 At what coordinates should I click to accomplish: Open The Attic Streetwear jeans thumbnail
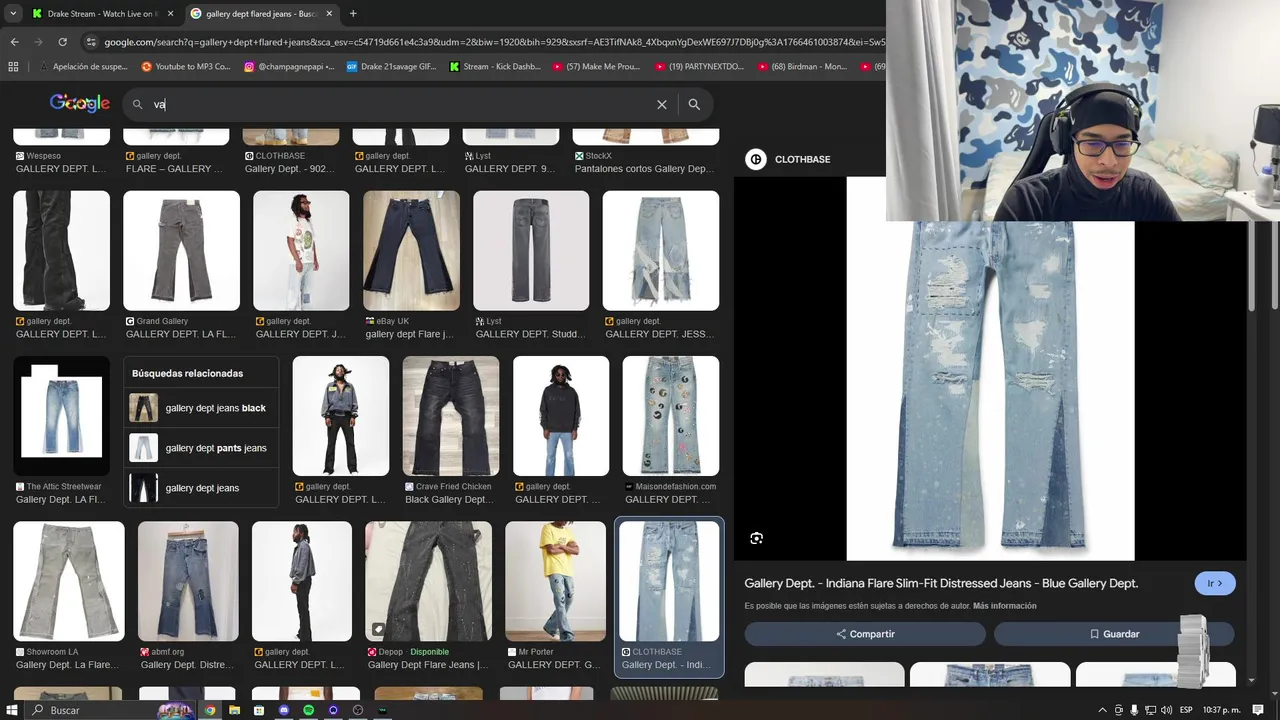[61, 415]
